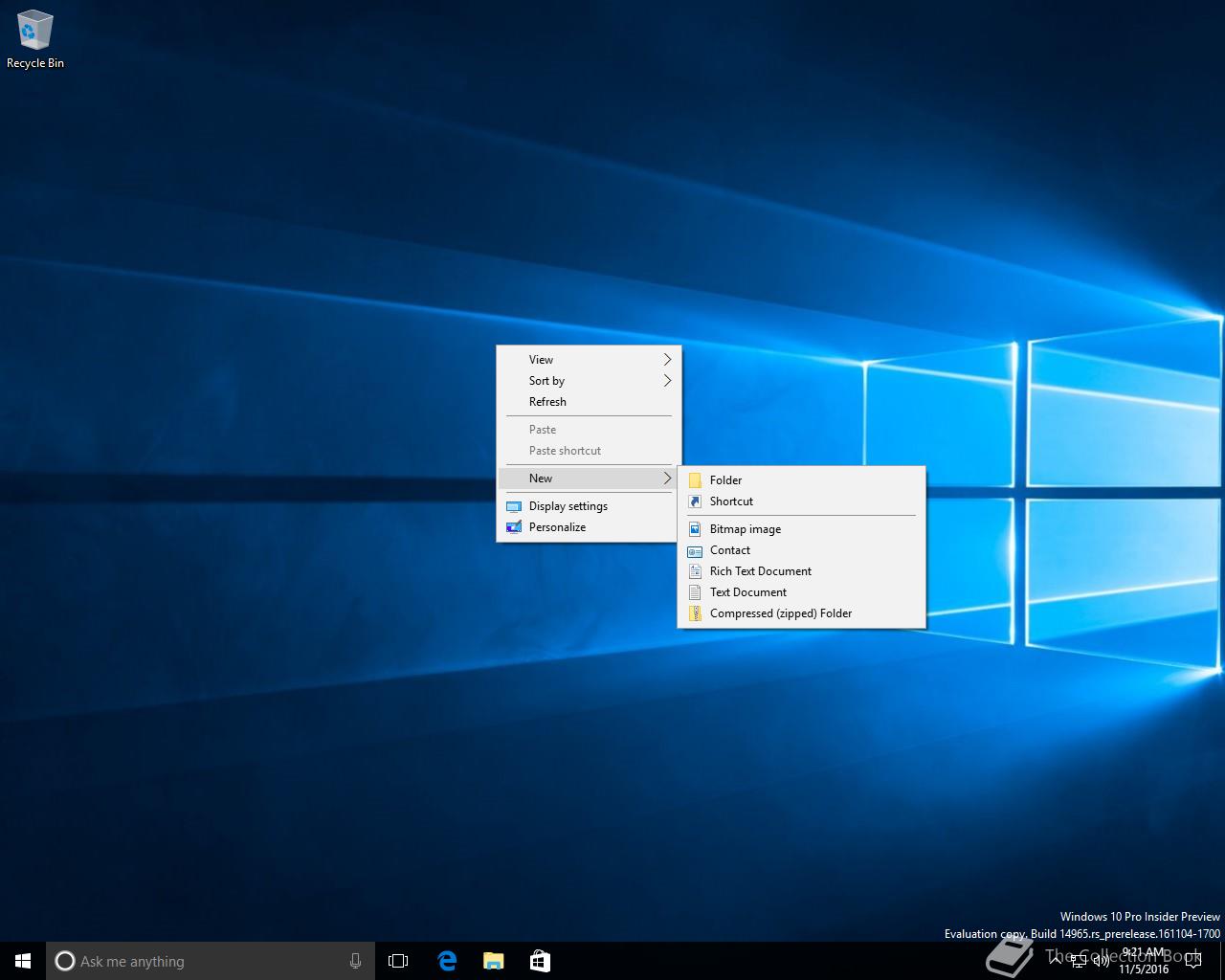
Task: Click the Ask me anything search box
Action: [x=211, y=961]
